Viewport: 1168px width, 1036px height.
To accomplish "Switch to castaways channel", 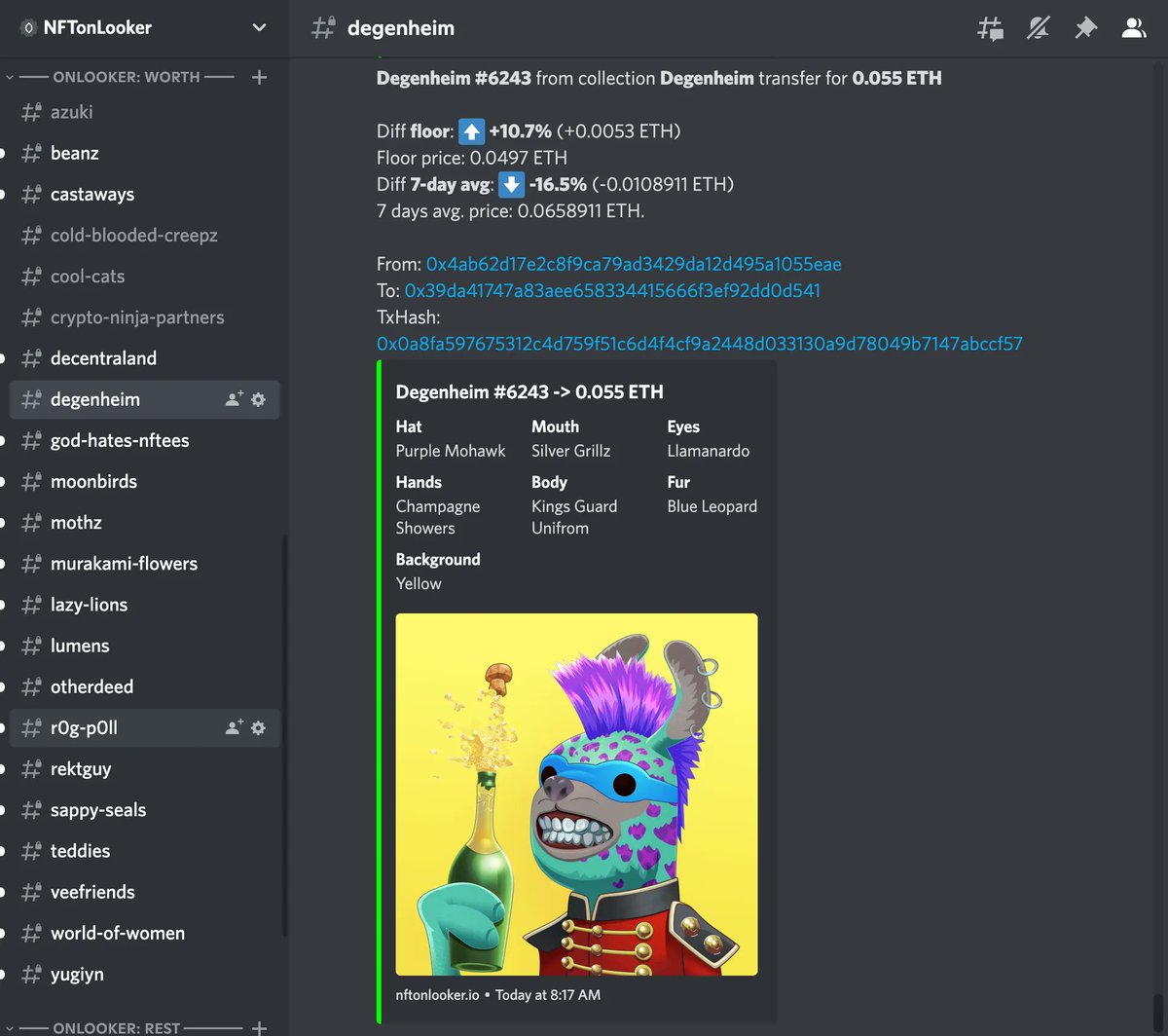I will pyautogui.click(x=144, y=194).
